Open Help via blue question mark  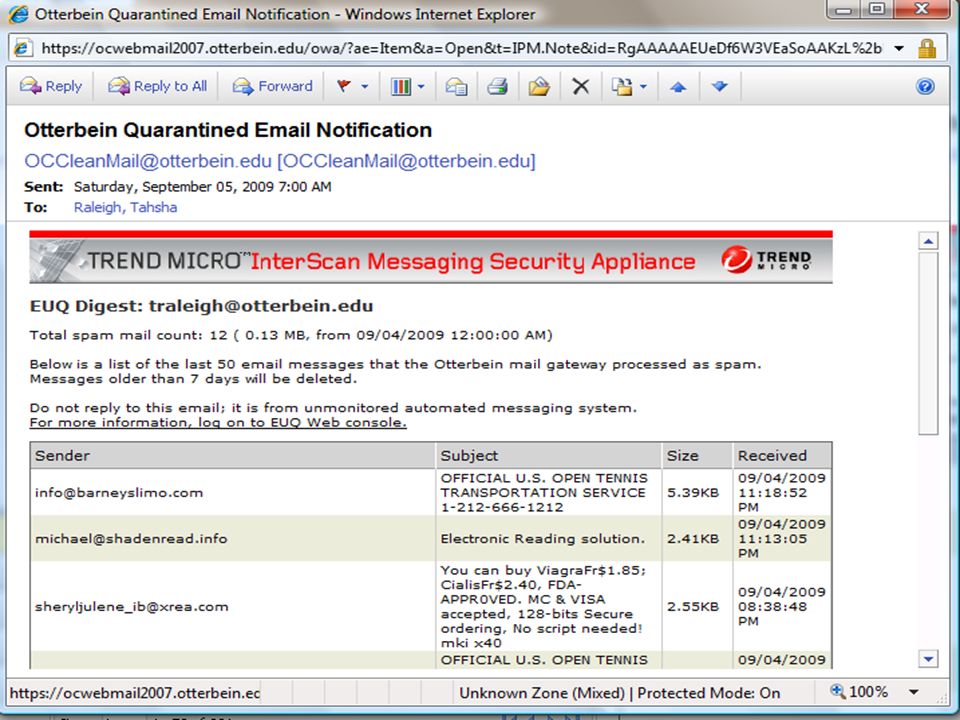[x=925, y=86]
